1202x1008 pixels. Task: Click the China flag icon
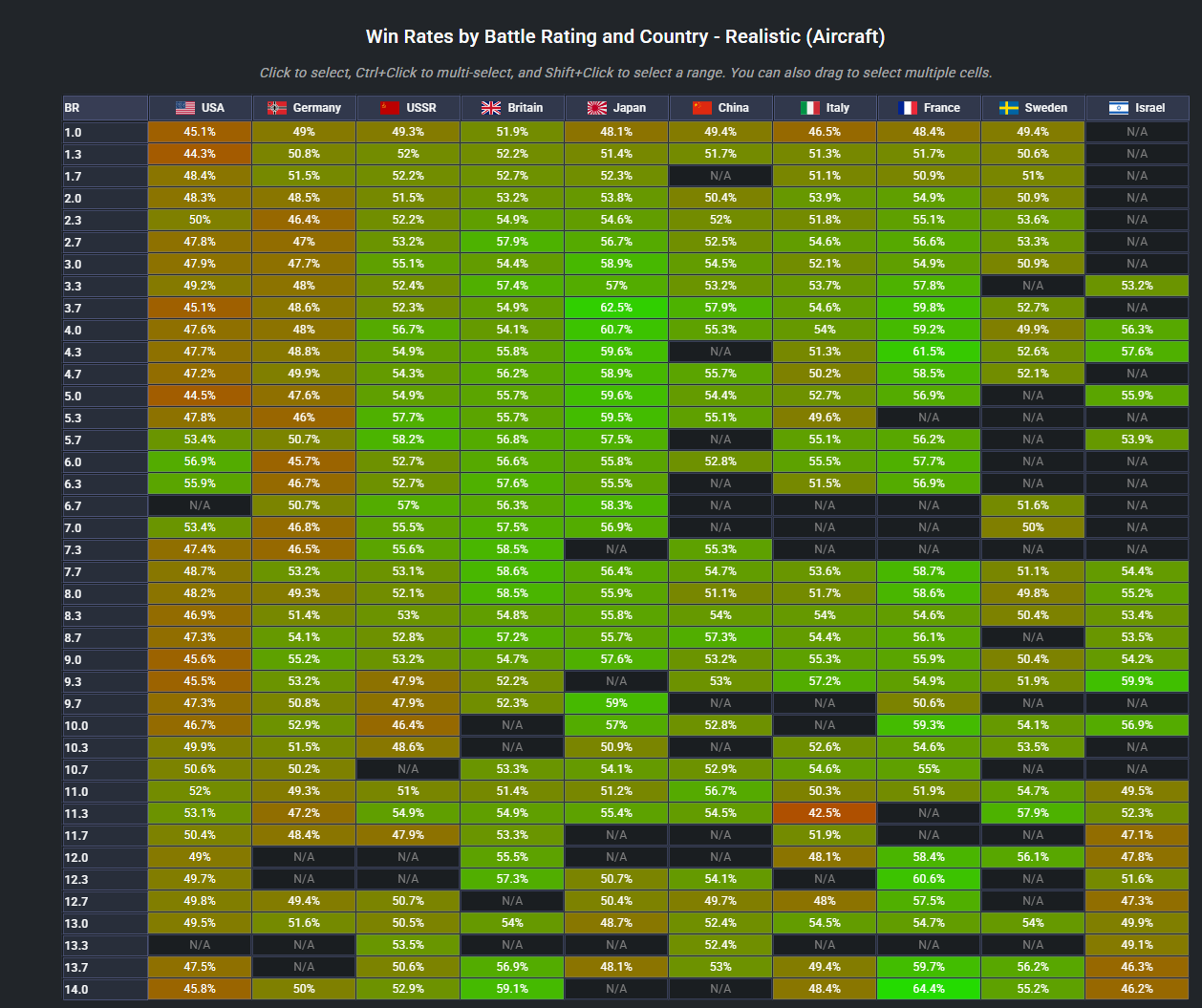point(702,108)
